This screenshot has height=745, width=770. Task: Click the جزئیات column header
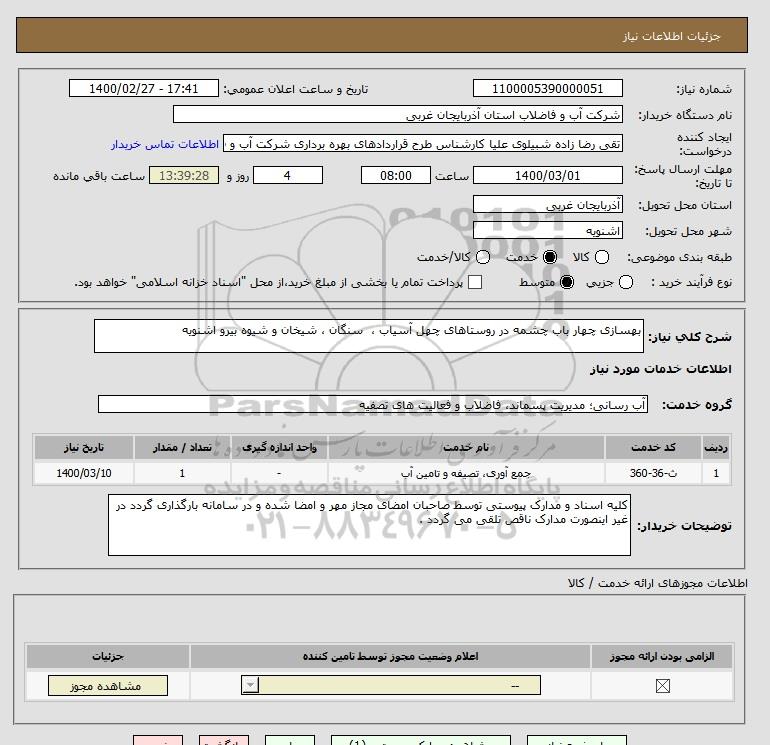coord(108,657)
